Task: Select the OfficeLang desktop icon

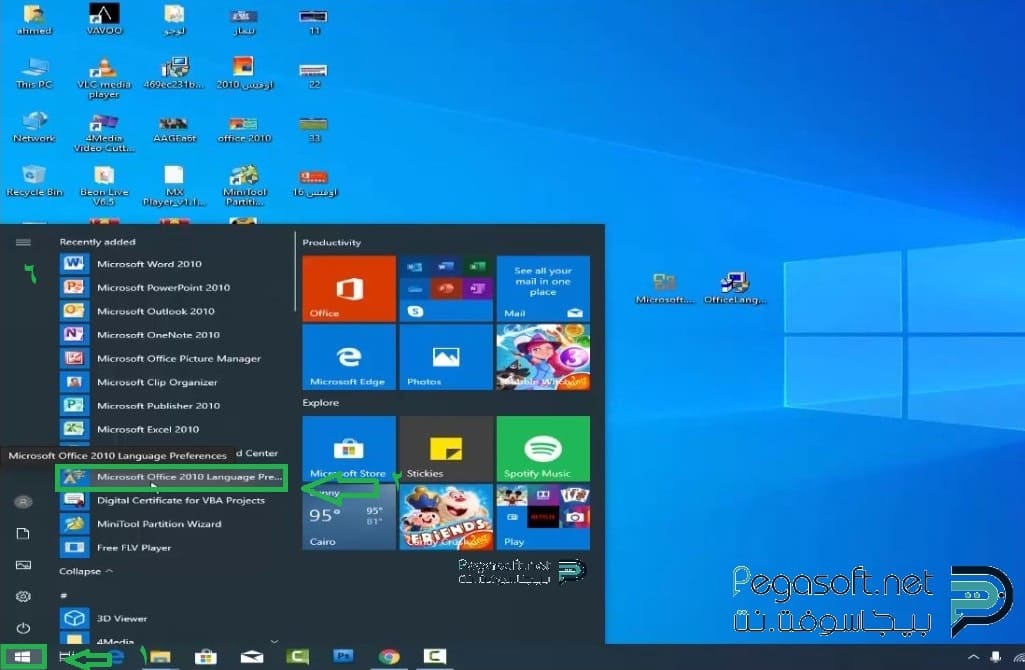Action: [x=735, y=288]
